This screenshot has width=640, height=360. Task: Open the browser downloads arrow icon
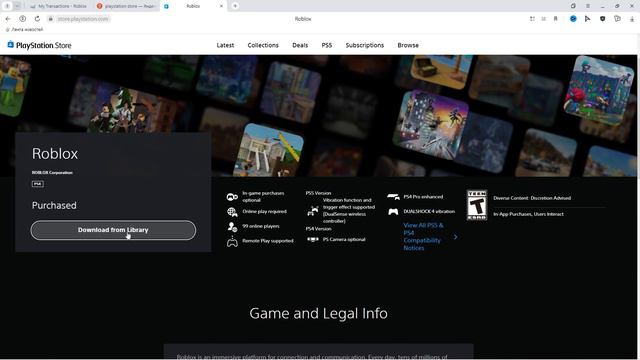[632, 19]
